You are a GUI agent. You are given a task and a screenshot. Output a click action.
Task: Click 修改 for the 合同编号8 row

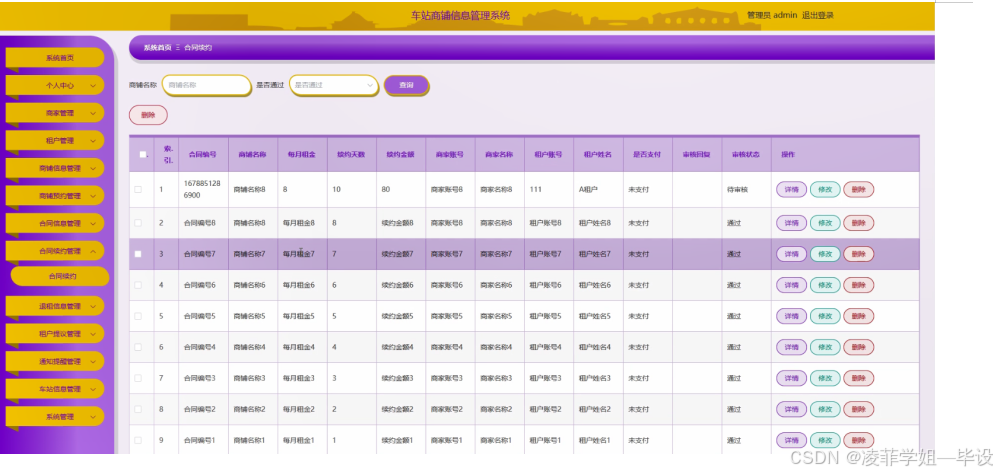click(x=825, y=223)
